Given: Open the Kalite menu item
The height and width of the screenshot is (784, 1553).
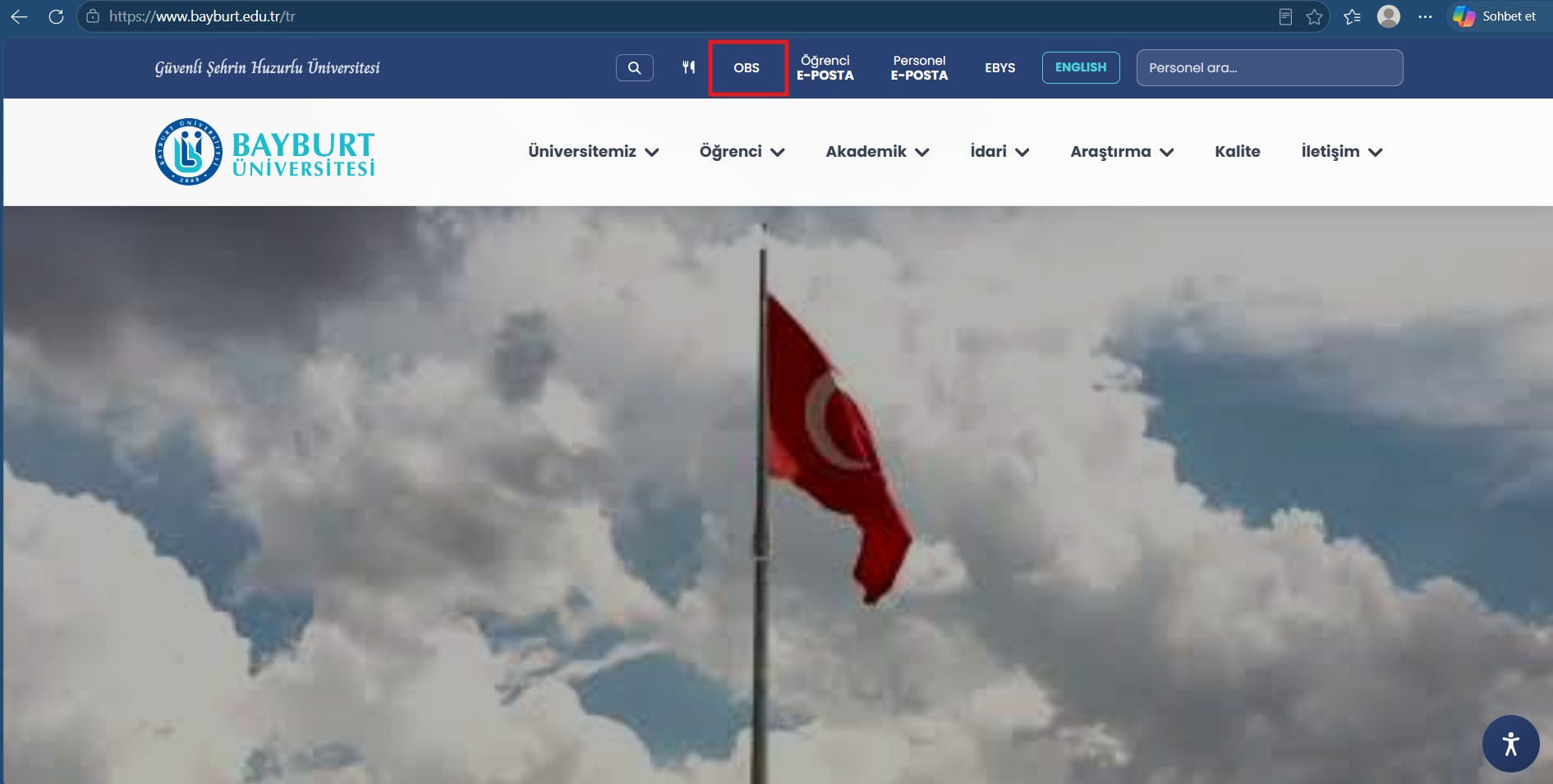Looking at the screenshot, I should 1238,152.
